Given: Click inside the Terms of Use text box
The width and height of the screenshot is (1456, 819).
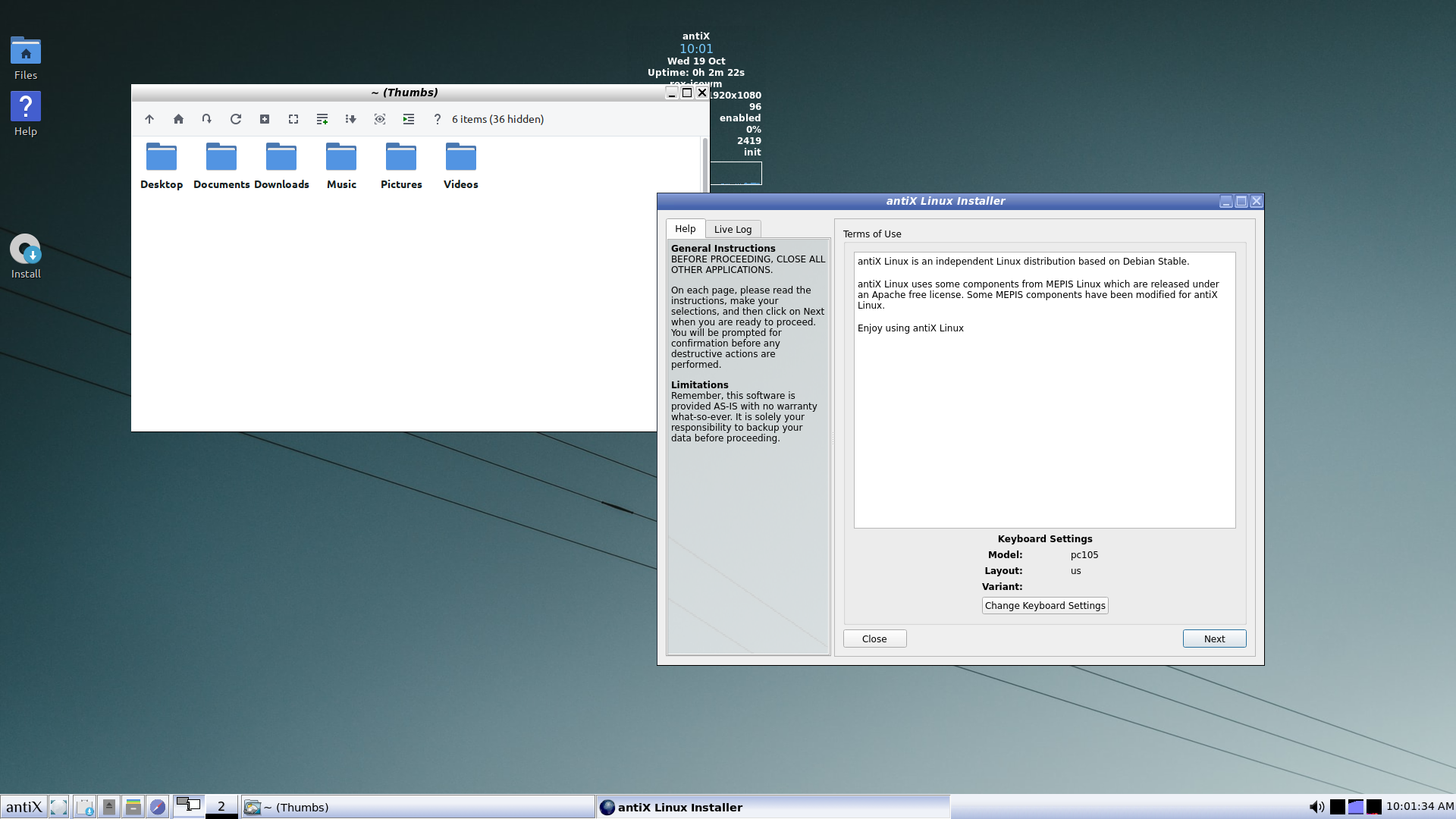Looking at the screenshot, I should 1045,390.
